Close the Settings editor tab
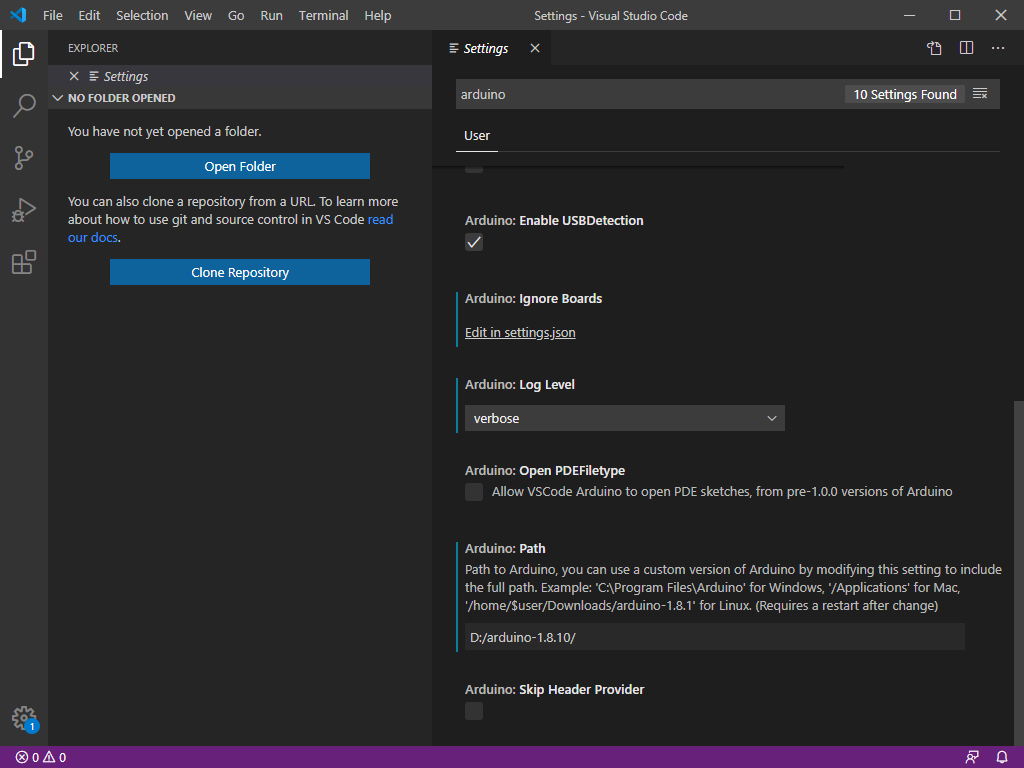Image resolution: width=1024 pixels, height=768 pixels. [535, 48]
